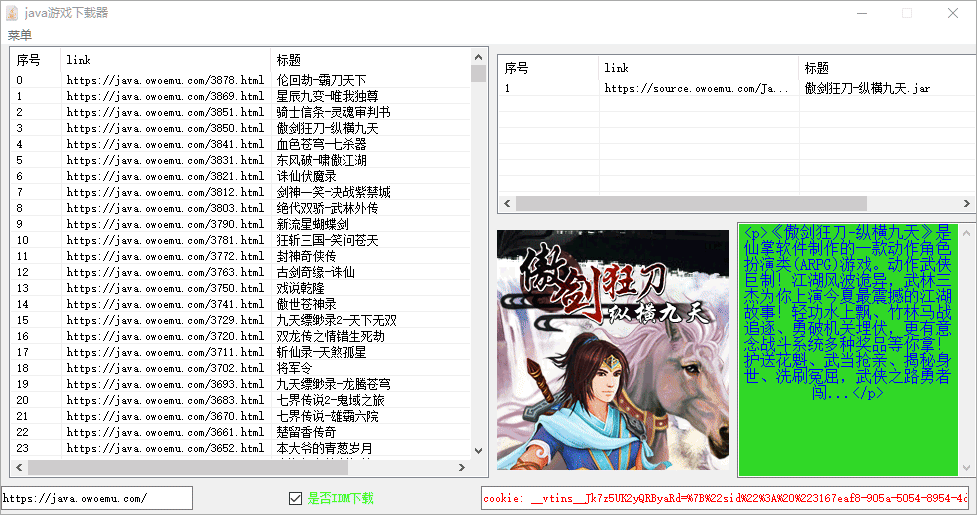Click the link https://java.owoemu.com/3652.html
The width and height of the screenshot is (977, 515).
(165, 448)
